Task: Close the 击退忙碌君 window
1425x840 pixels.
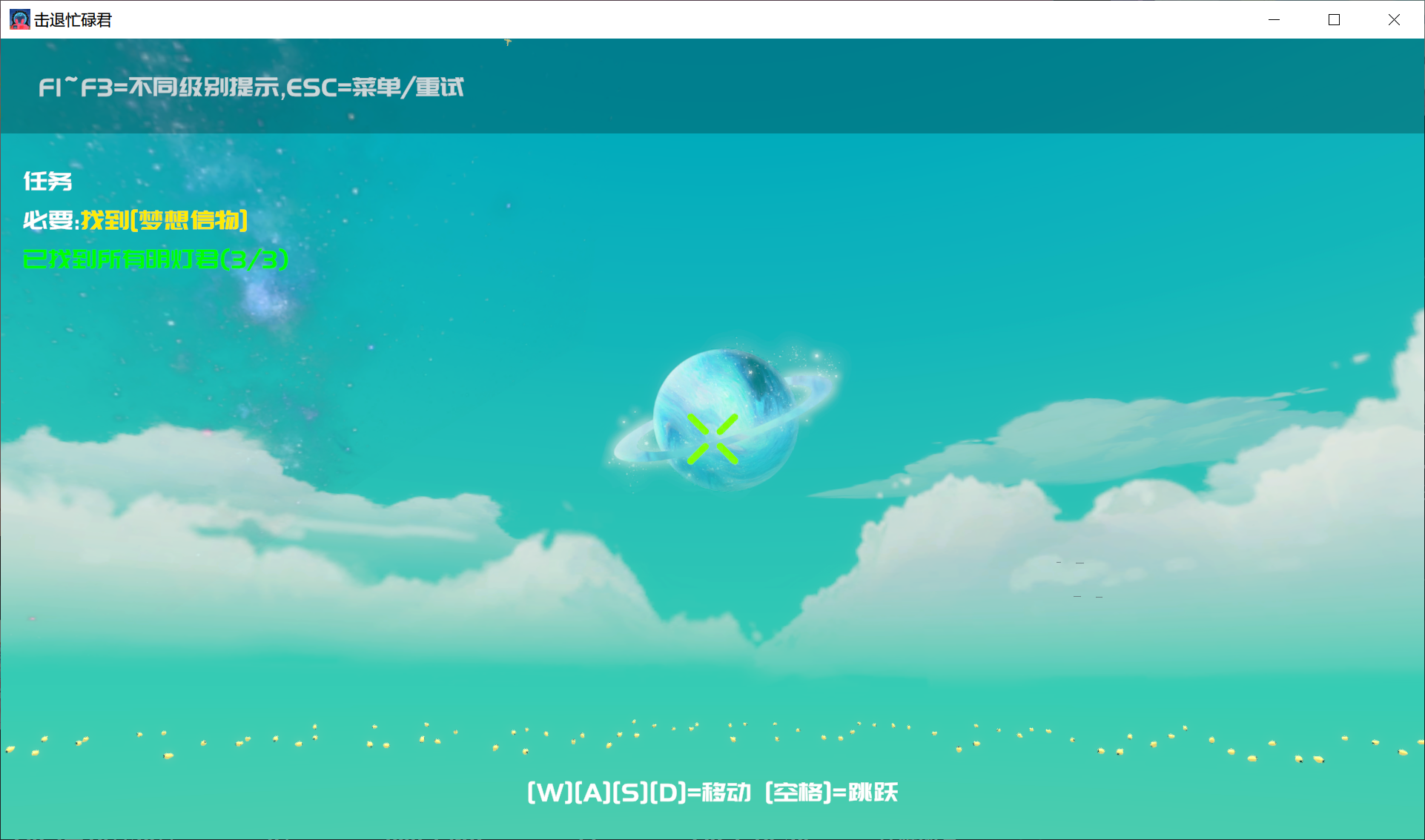Action: [x=1394, y=20]
